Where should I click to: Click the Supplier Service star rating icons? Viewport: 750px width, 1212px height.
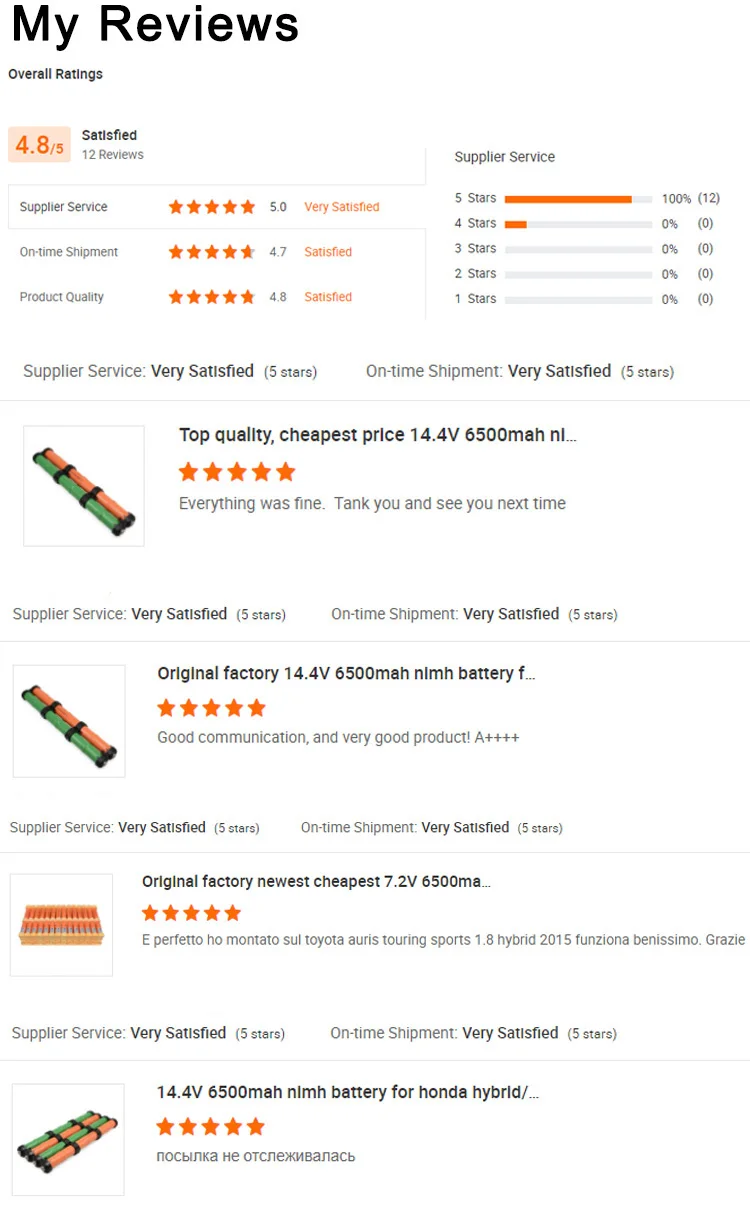pyautogui.click(x=211, y=207)
